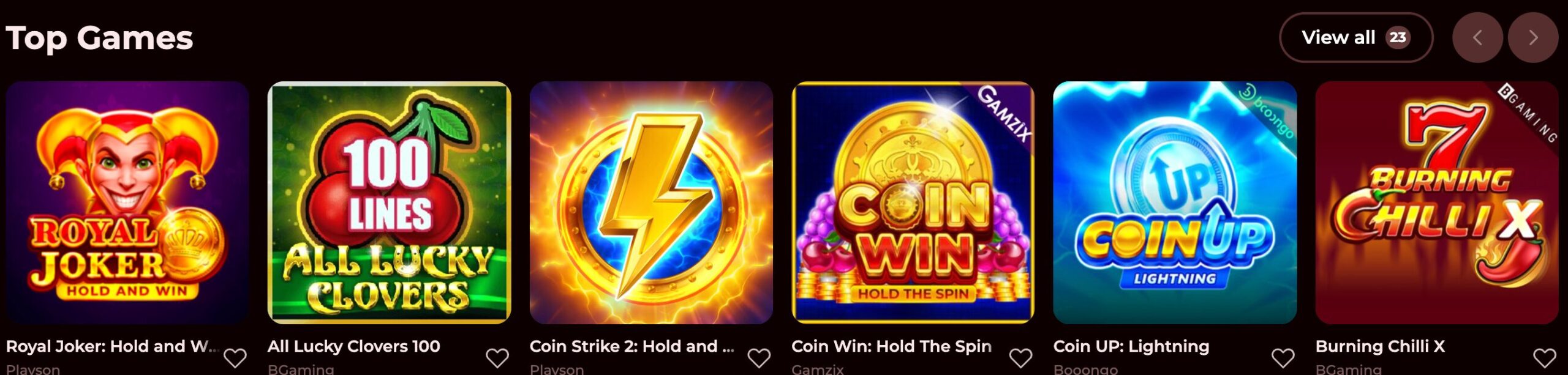The height and width of the screenshot is (375, 1568).
Task: Toggle heart on All Lucky Clovers 100
Action: [497, 358]
